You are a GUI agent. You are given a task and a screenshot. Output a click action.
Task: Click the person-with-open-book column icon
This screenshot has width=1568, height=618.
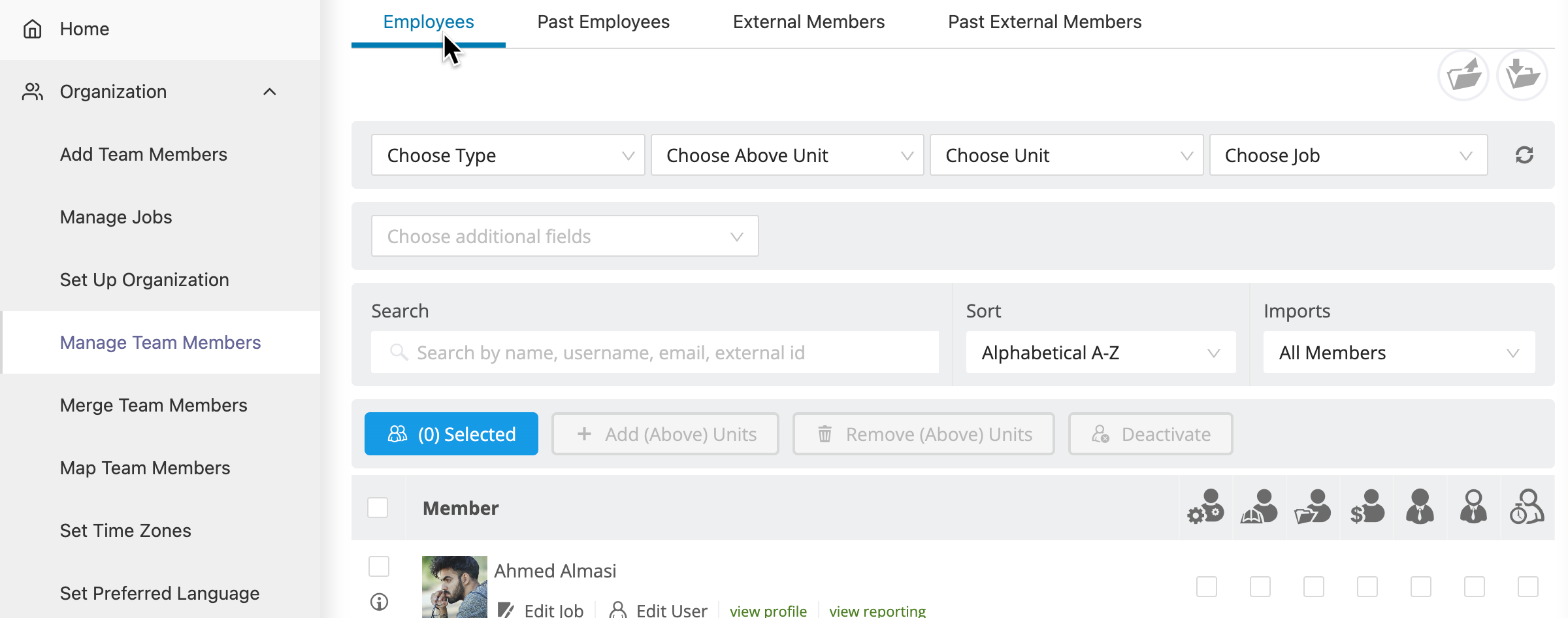(x=1259, y=507)
